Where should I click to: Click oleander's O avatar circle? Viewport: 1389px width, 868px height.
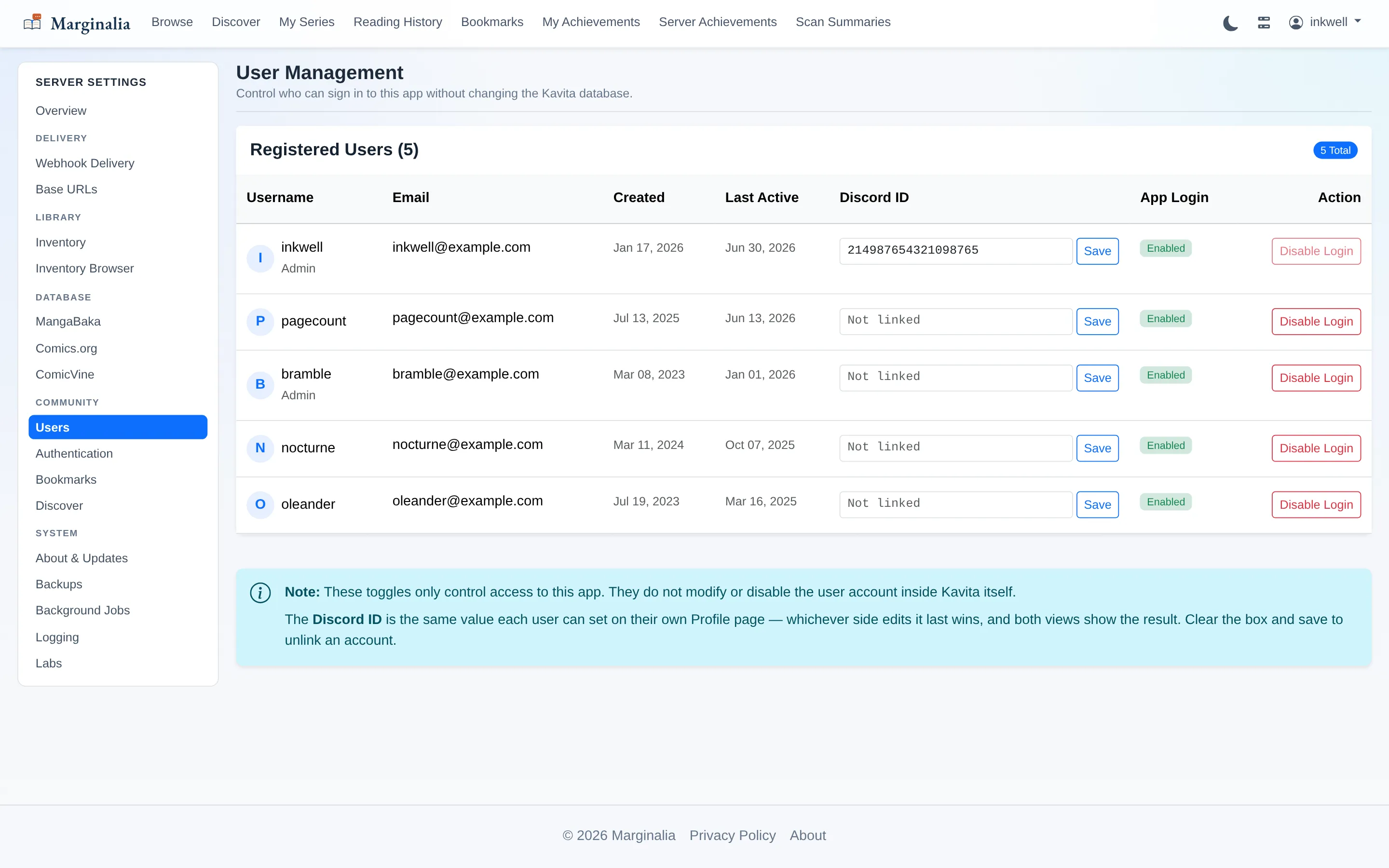pos(260,504)
